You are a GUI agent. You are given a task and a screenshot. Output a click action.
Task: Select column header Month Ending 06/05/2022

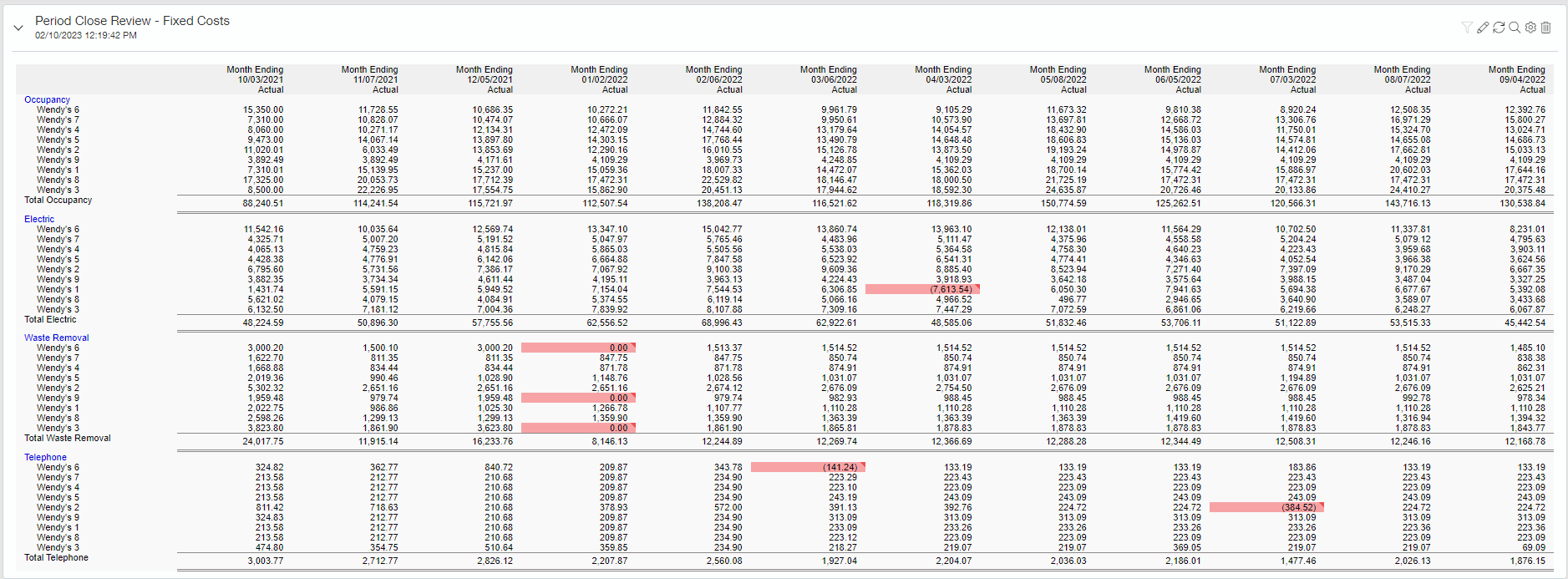tap(1172, 79)
